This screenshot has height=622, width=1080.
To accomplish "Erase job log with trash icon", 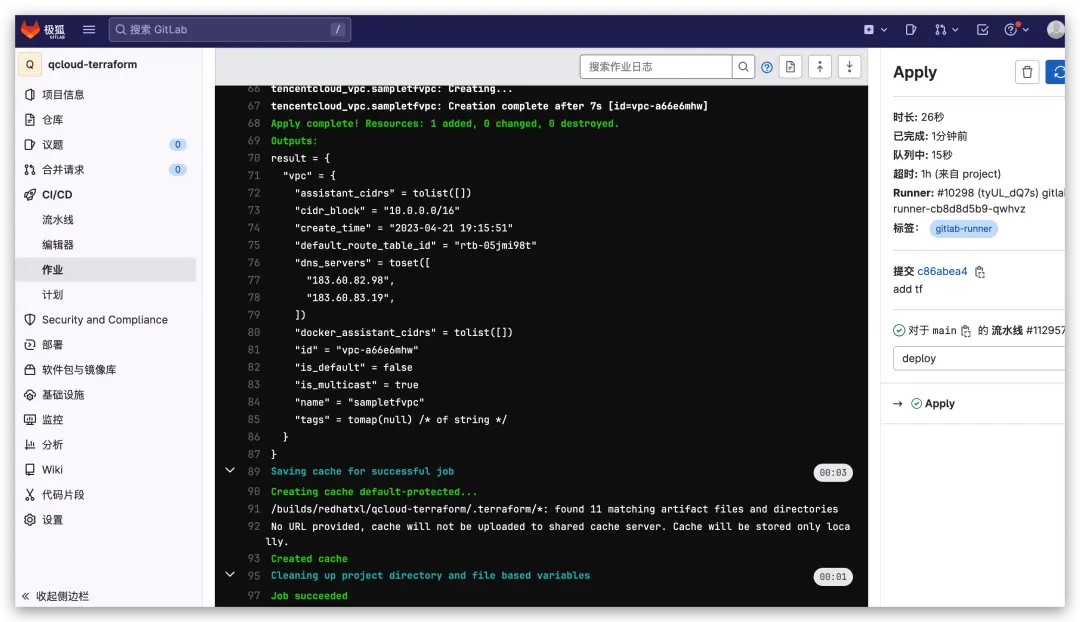I will tap(1027, 72).
